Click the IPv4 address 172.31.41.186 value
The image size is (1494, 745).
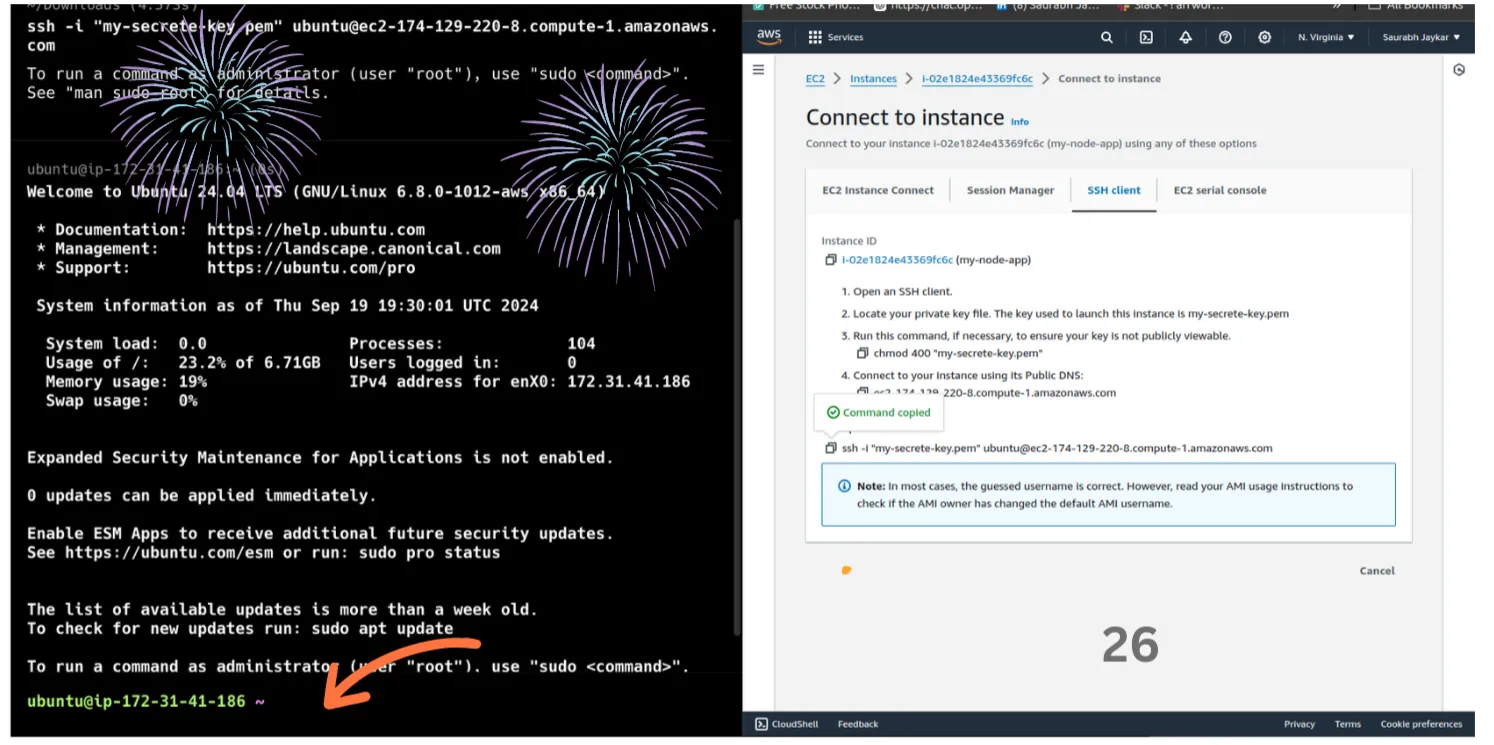(628, 382)
